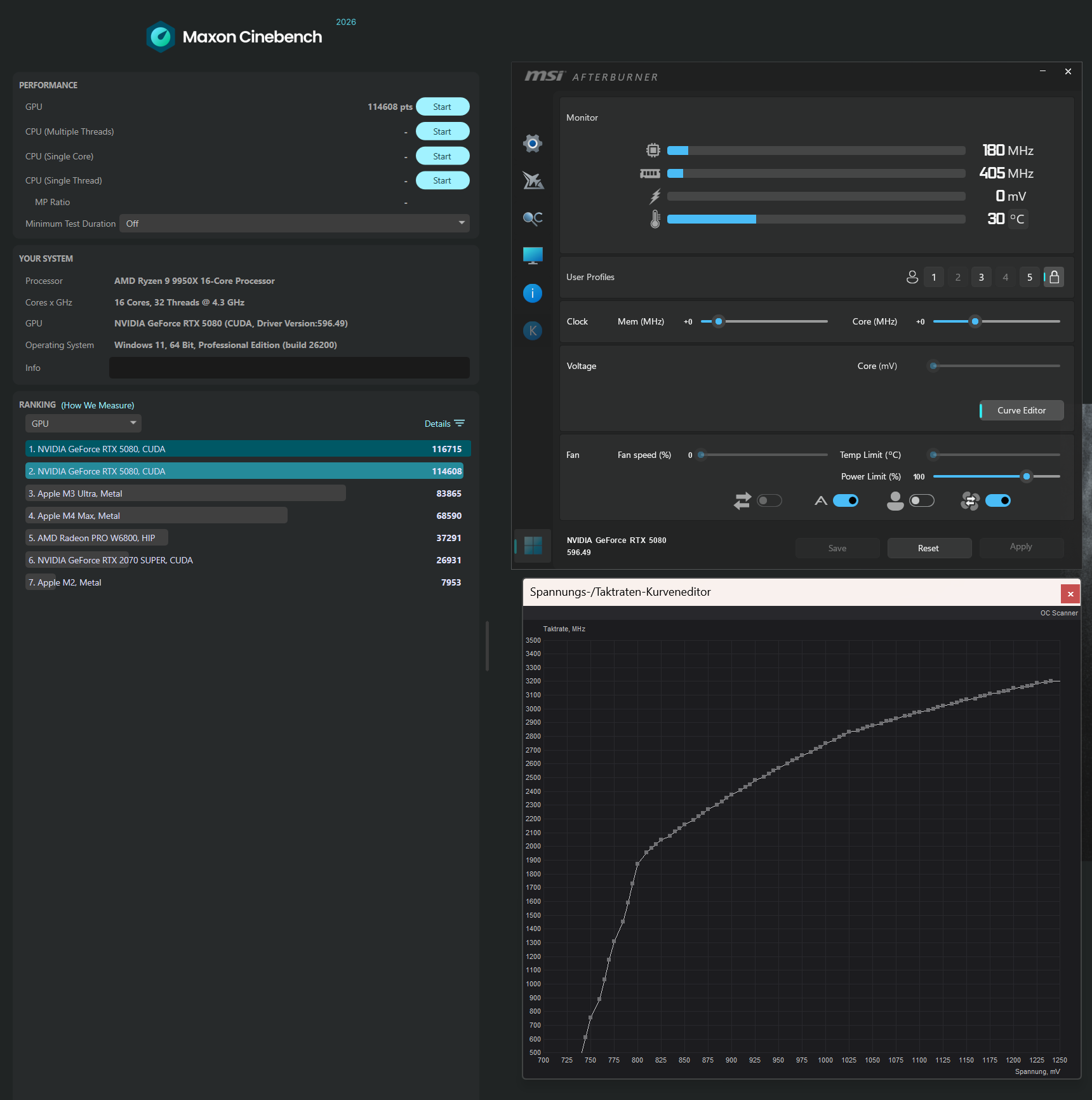The image size is (1092, 1100).
Task: Start the CPU (Single Thread) test
Action: click(443, 180)
